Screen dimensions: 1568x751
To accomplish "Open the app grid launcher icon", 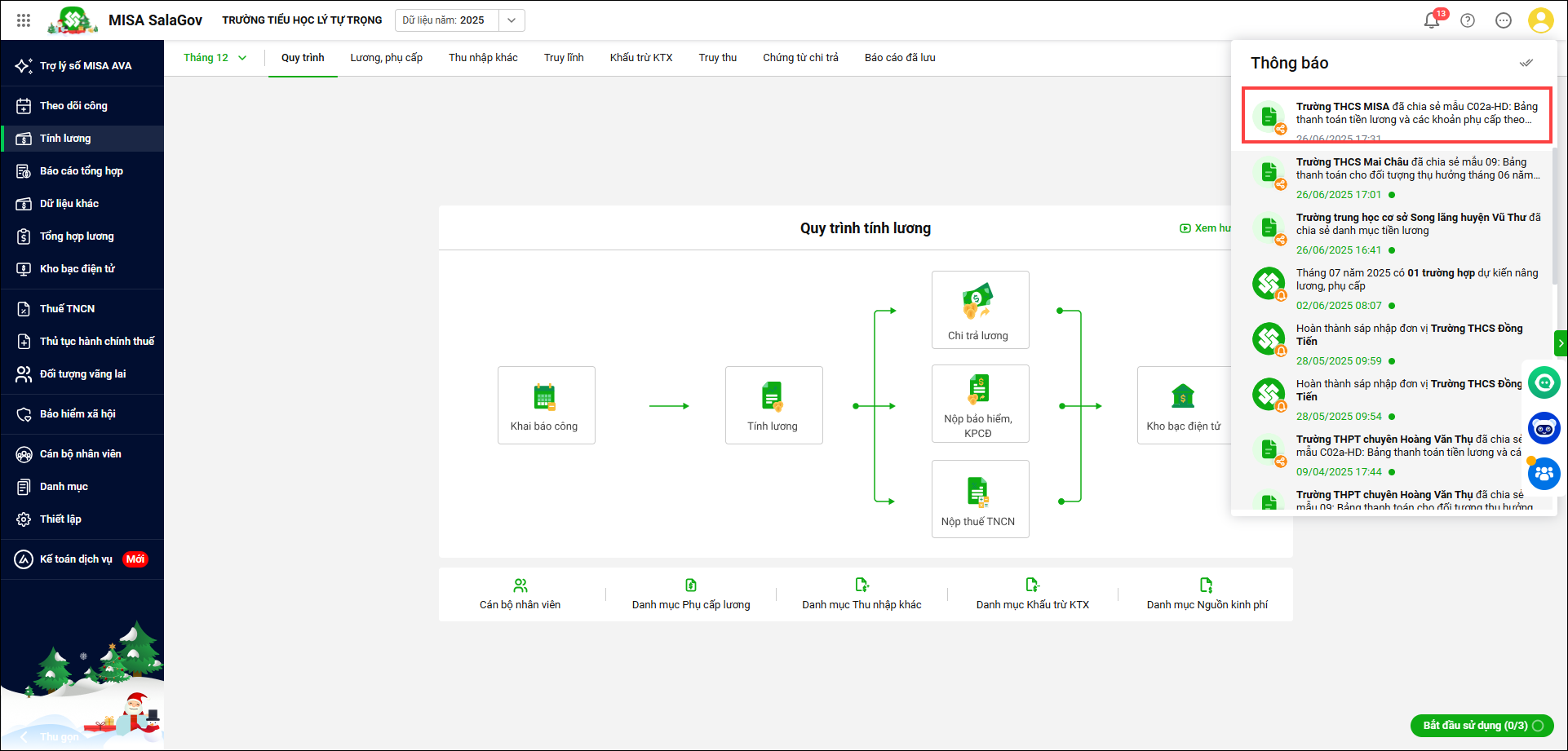I will coord(24,20).
